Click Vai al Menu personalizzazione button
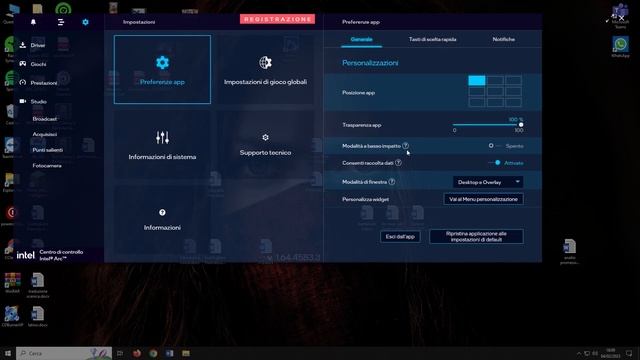The height and width of the screenshot is (360, 640). point(483,199)
